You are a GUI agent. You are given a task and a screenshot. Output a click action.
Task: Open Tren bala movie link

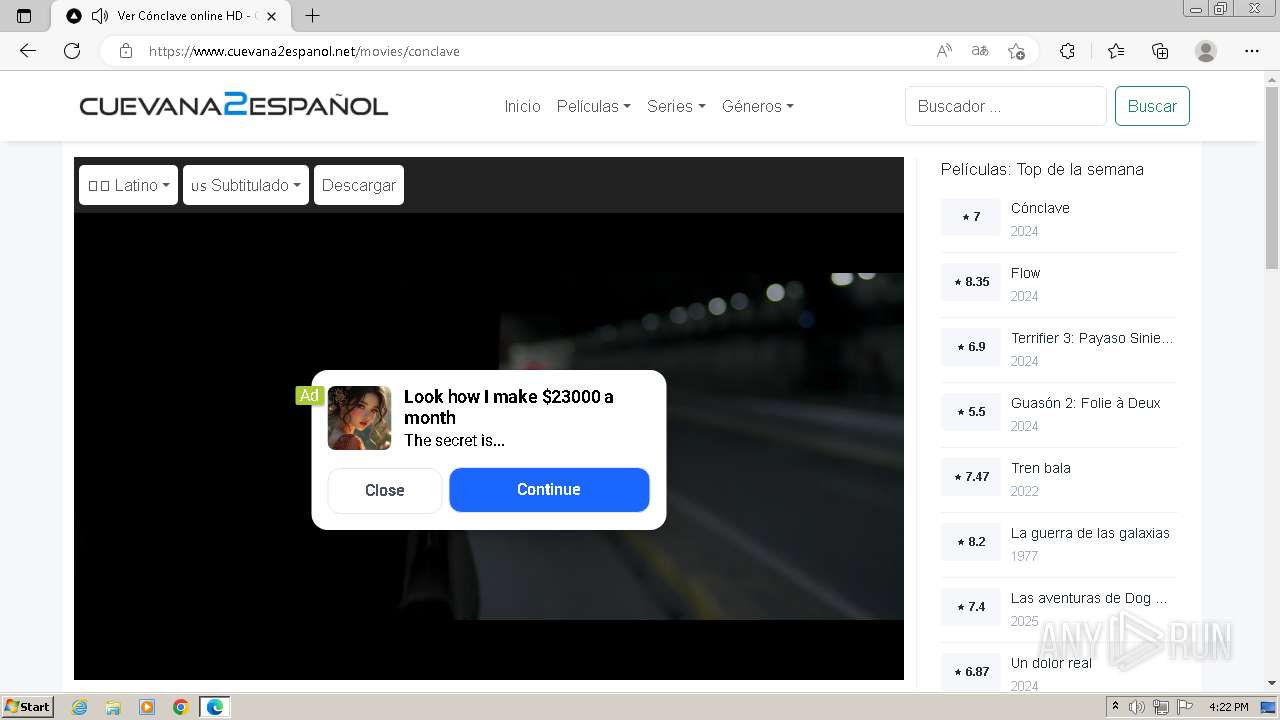1041,468
